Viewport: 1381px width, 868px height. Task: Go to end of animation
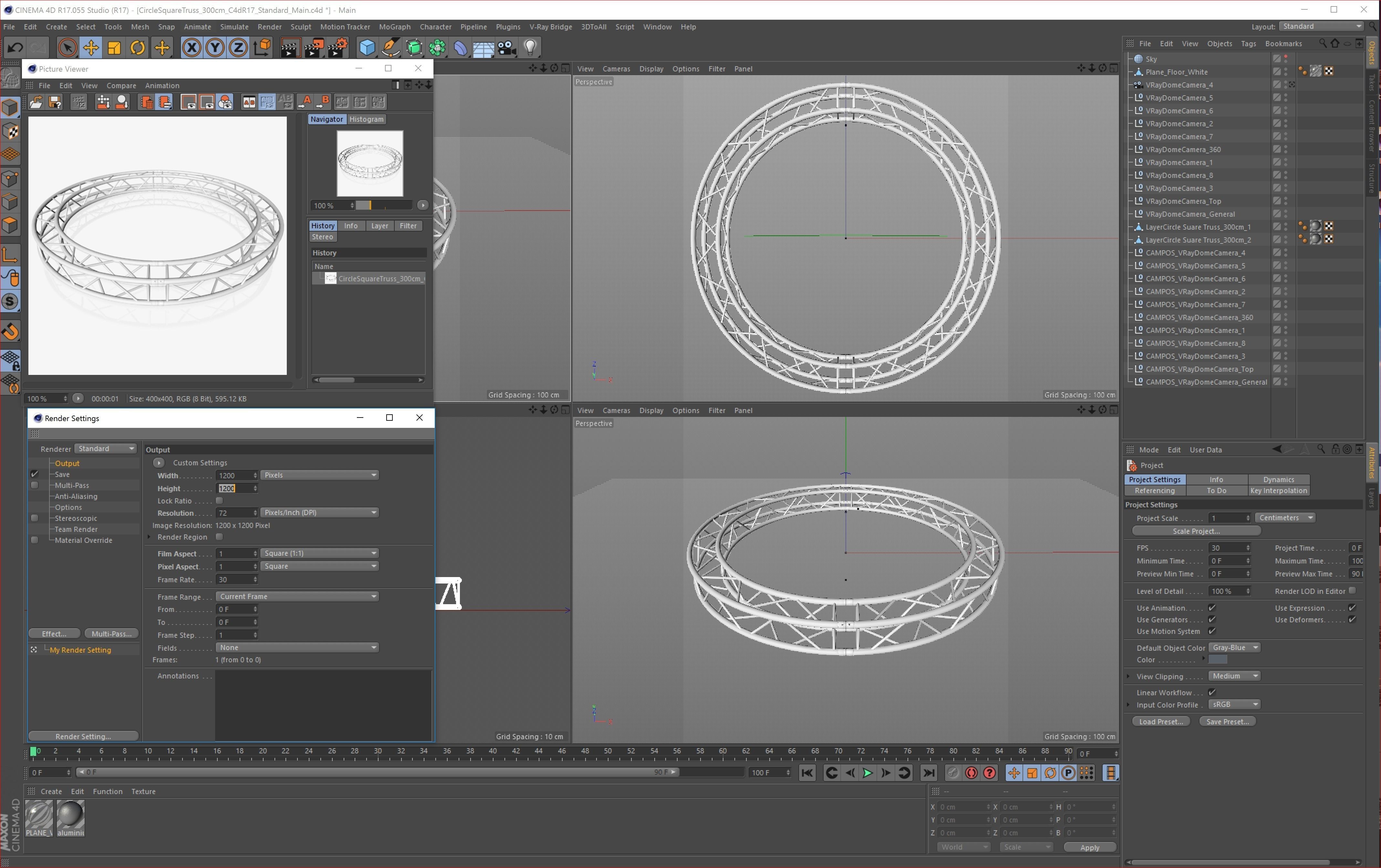(929, 773)
